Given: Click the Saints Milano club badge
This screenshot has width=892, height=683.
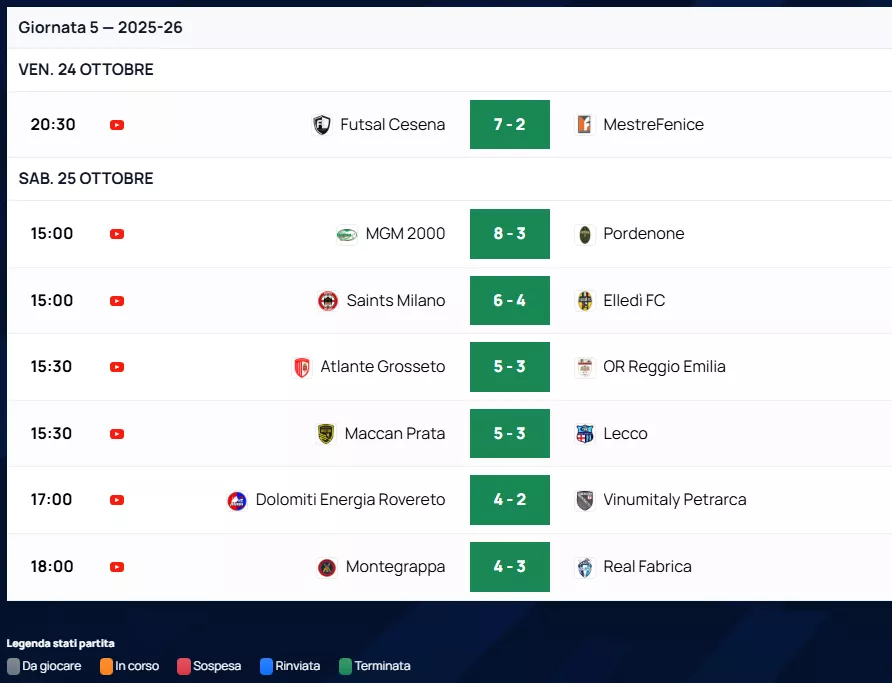Looking at the screenshot, I should point(328,301).
